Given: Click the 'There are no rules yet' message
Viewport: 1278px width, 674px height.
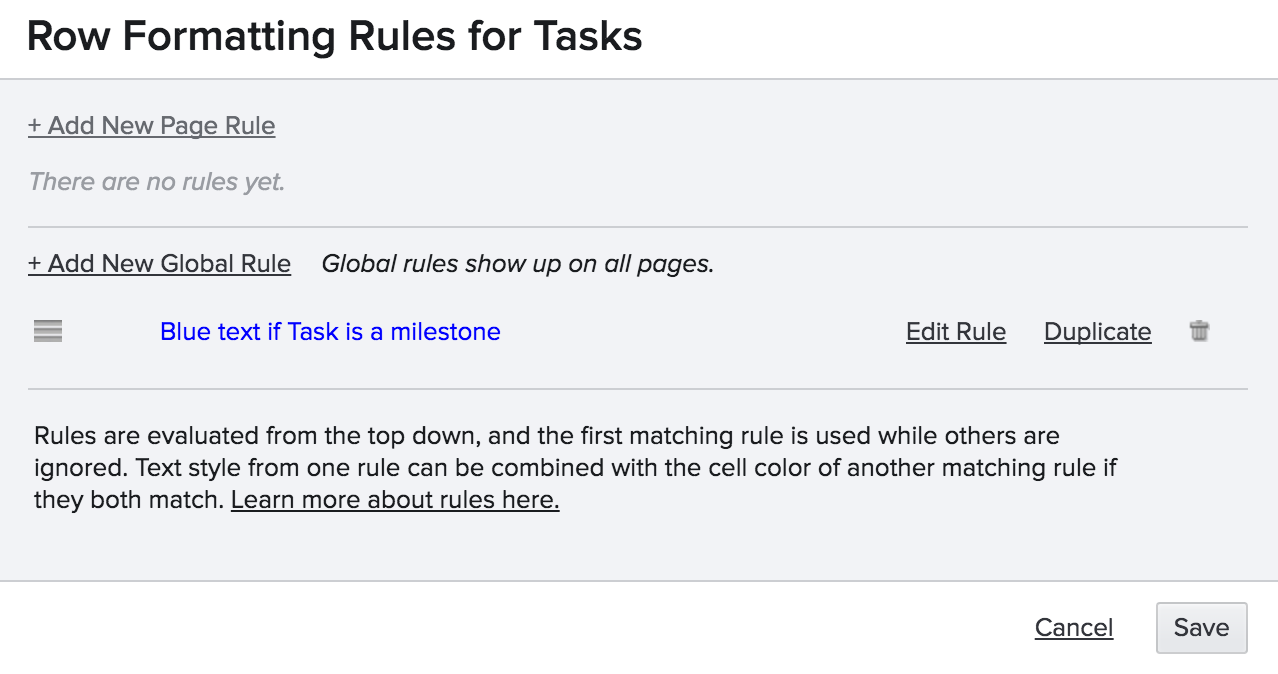Looking at the screenshot, I should pyautogui.click(x=157, y=182).
